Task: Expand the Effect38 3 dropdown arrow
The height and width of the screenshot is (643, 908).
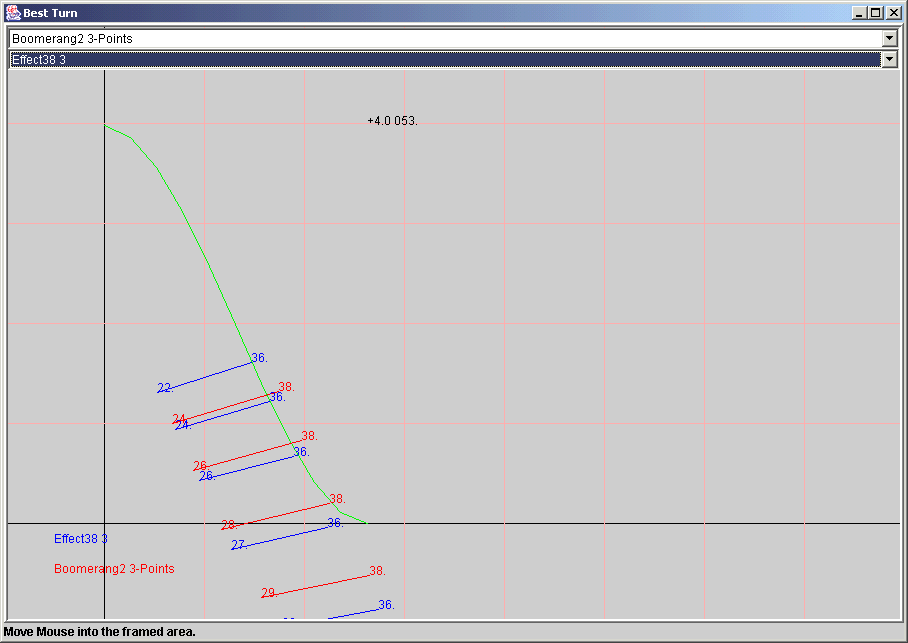Action: pos(889,59)
